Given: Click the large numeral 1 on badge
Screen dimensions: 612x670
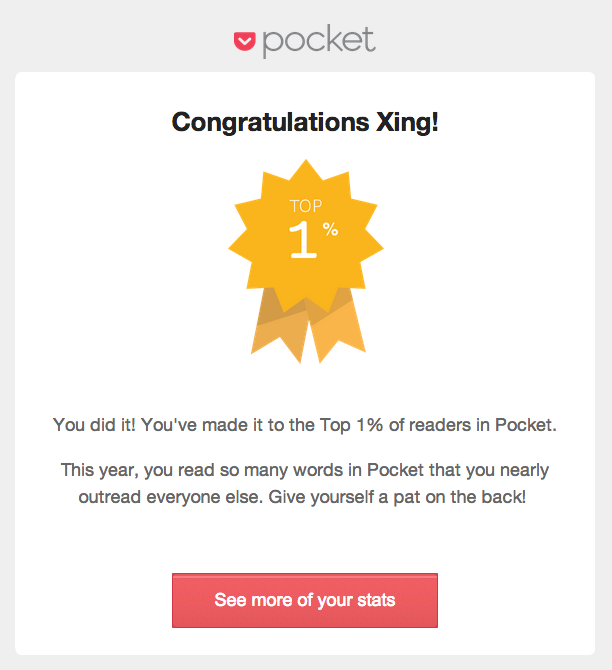Looking at the screenshot, I should tap(303, 240).
